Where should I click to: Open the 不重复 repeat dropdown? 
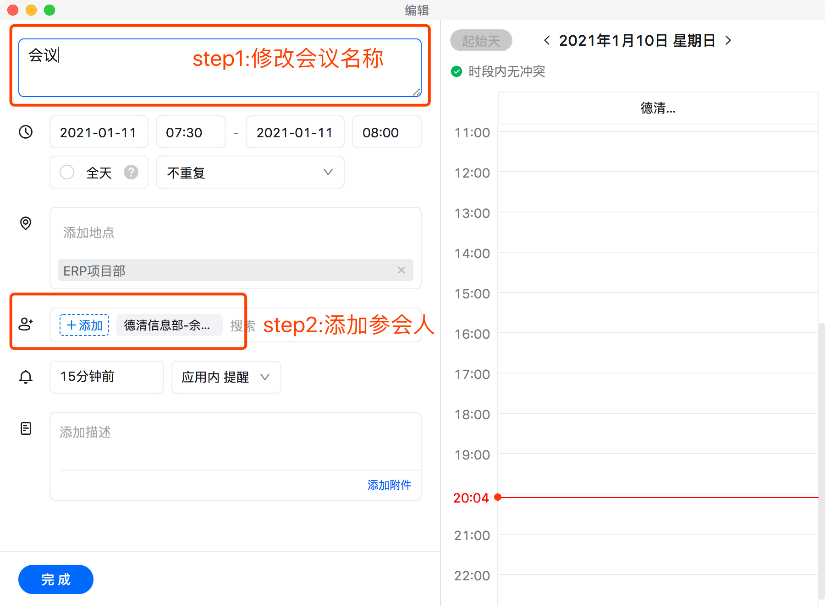[250, 172]
